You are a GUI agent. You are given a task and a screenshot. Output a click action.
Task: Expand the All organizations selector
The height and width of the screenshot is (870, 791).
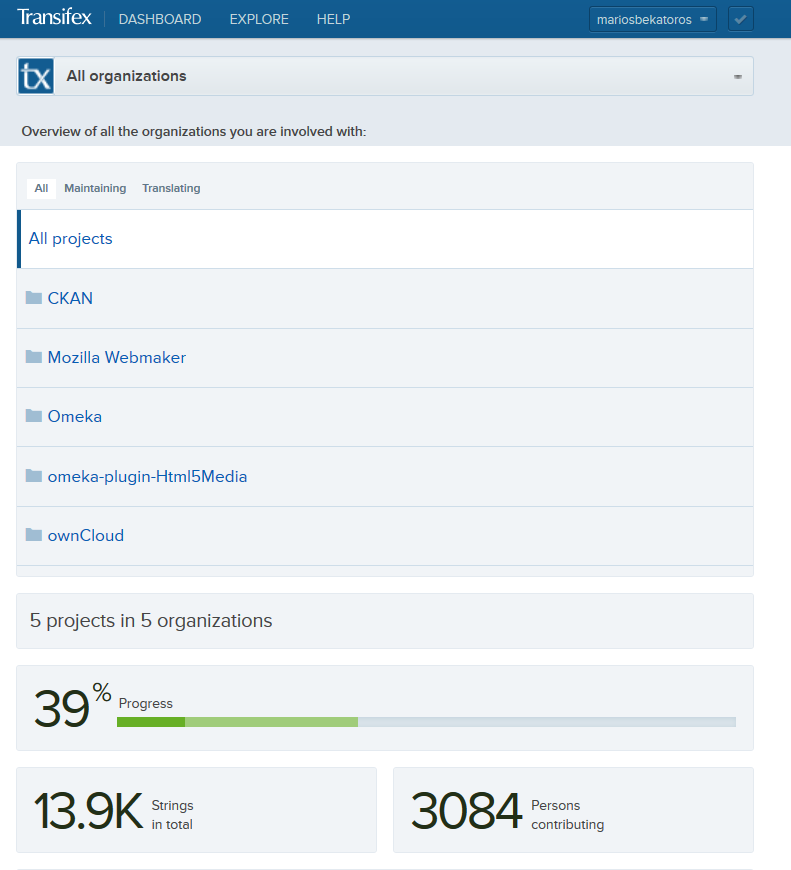385,76
